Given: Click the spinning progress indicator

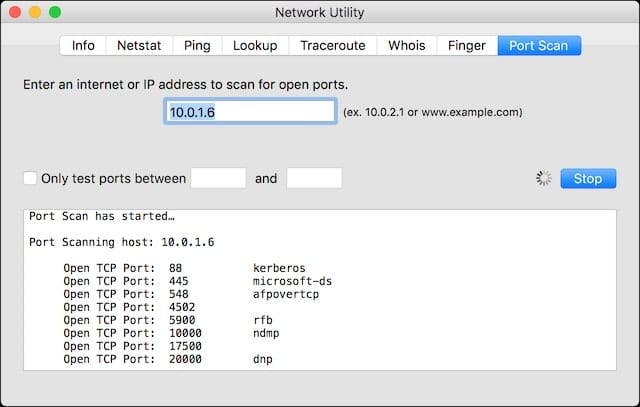Looking at the screenshot, I should click(x=543, y=178).
